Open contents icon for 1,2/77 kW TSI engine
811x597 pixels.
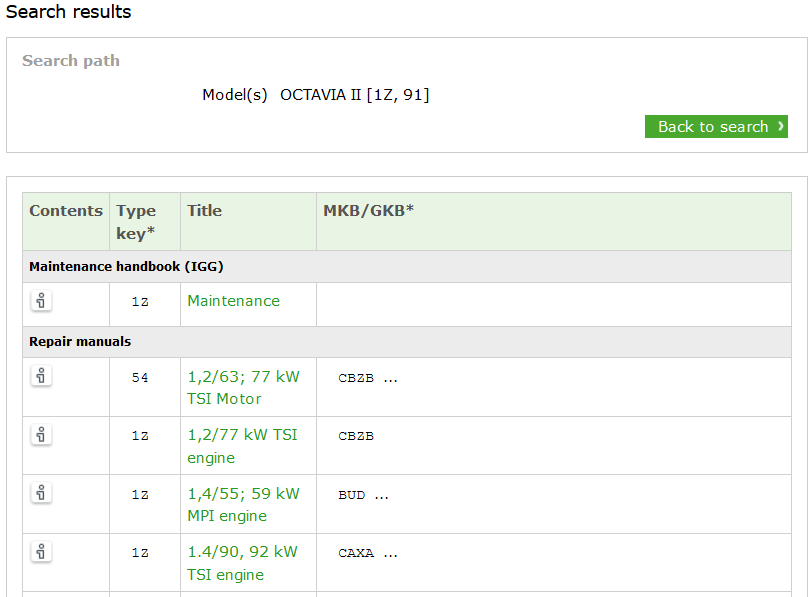(41, 435)
